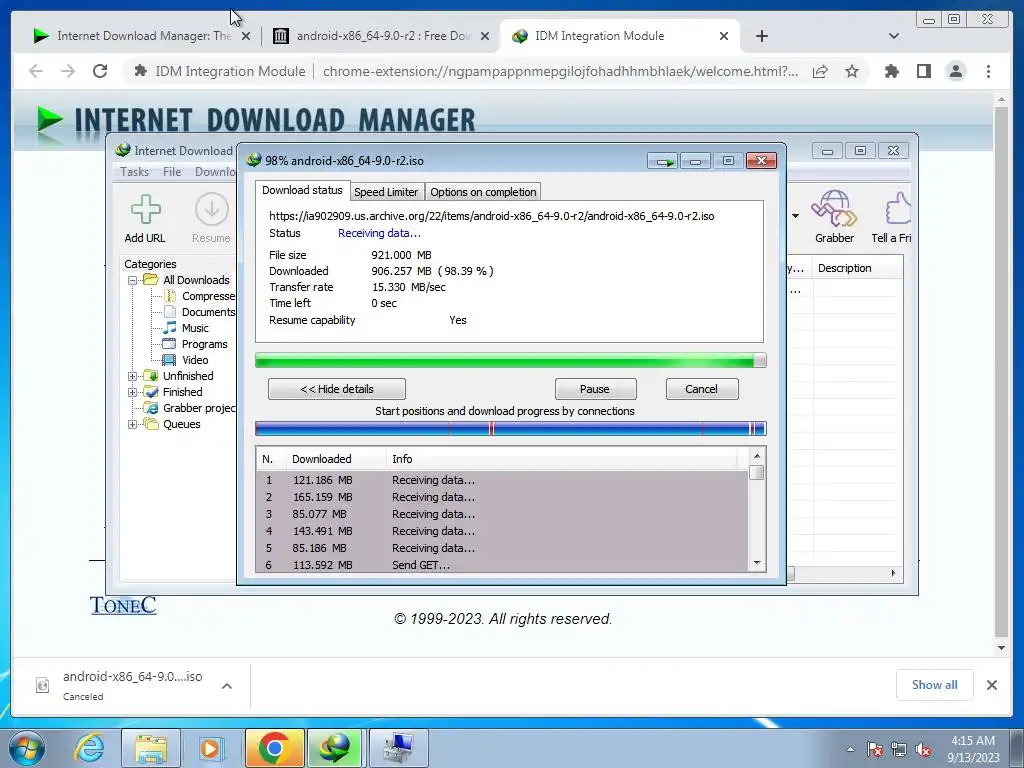Click Show all downloads button
This screenshot has width=1024, height=768.
point(935,684)
